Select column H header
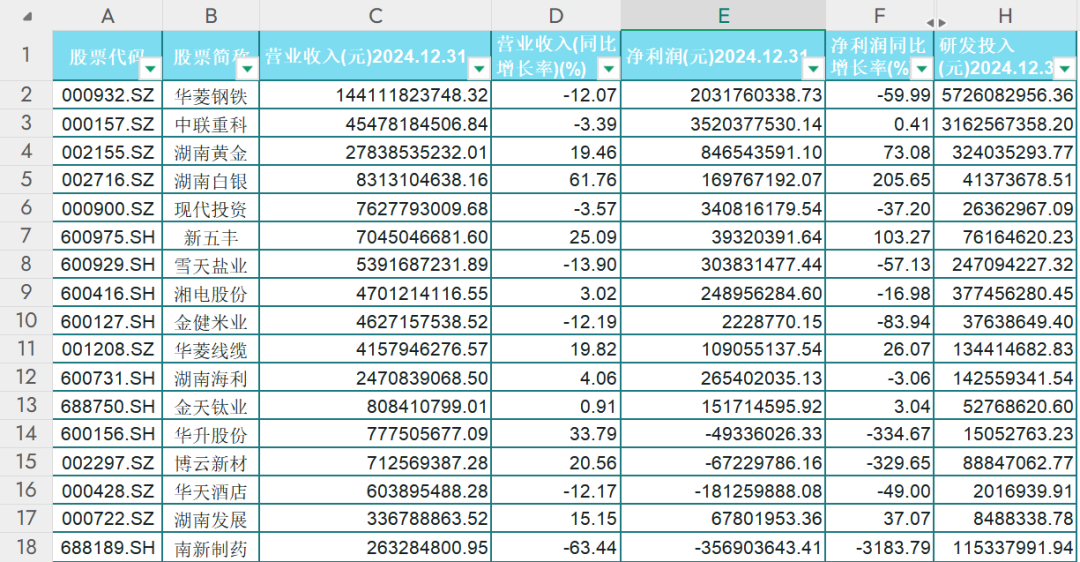 pyautogui.click(x=1006, y=15)
